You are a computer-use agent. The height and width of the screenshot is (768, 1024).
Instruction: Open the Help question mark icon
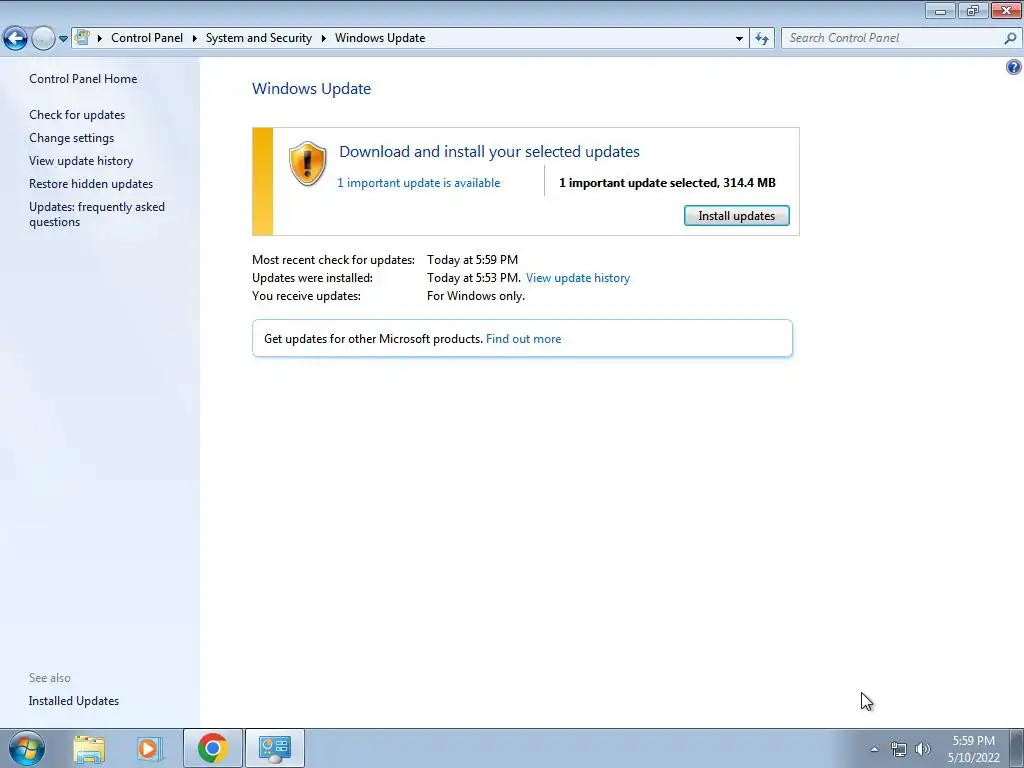pos(1014,67)
